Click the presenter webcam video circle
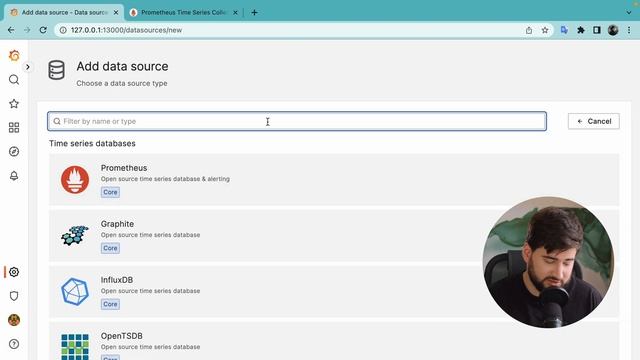The width and height of the screenshot is (640, 360). pyautogui.click(x=548, y=262)
